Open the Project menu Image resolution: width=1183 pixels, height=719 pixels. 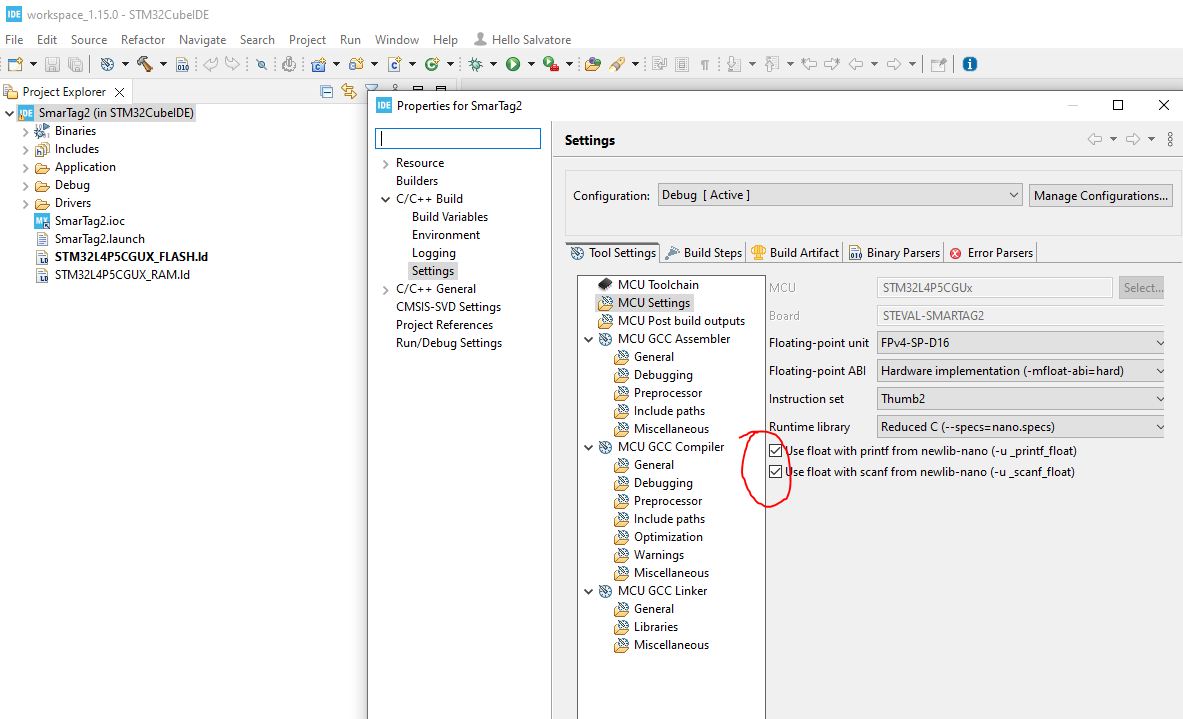point(307,39)
